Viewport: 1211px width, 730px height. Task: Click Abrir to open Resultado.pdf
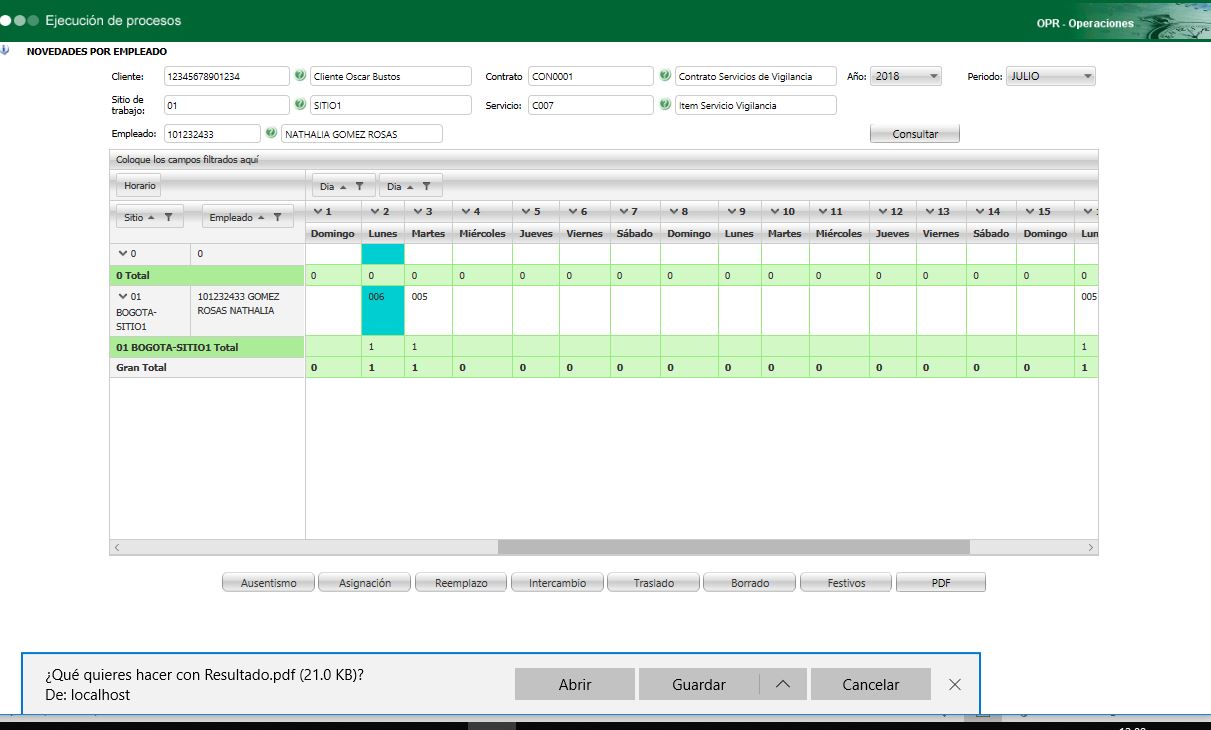[575, 684]
